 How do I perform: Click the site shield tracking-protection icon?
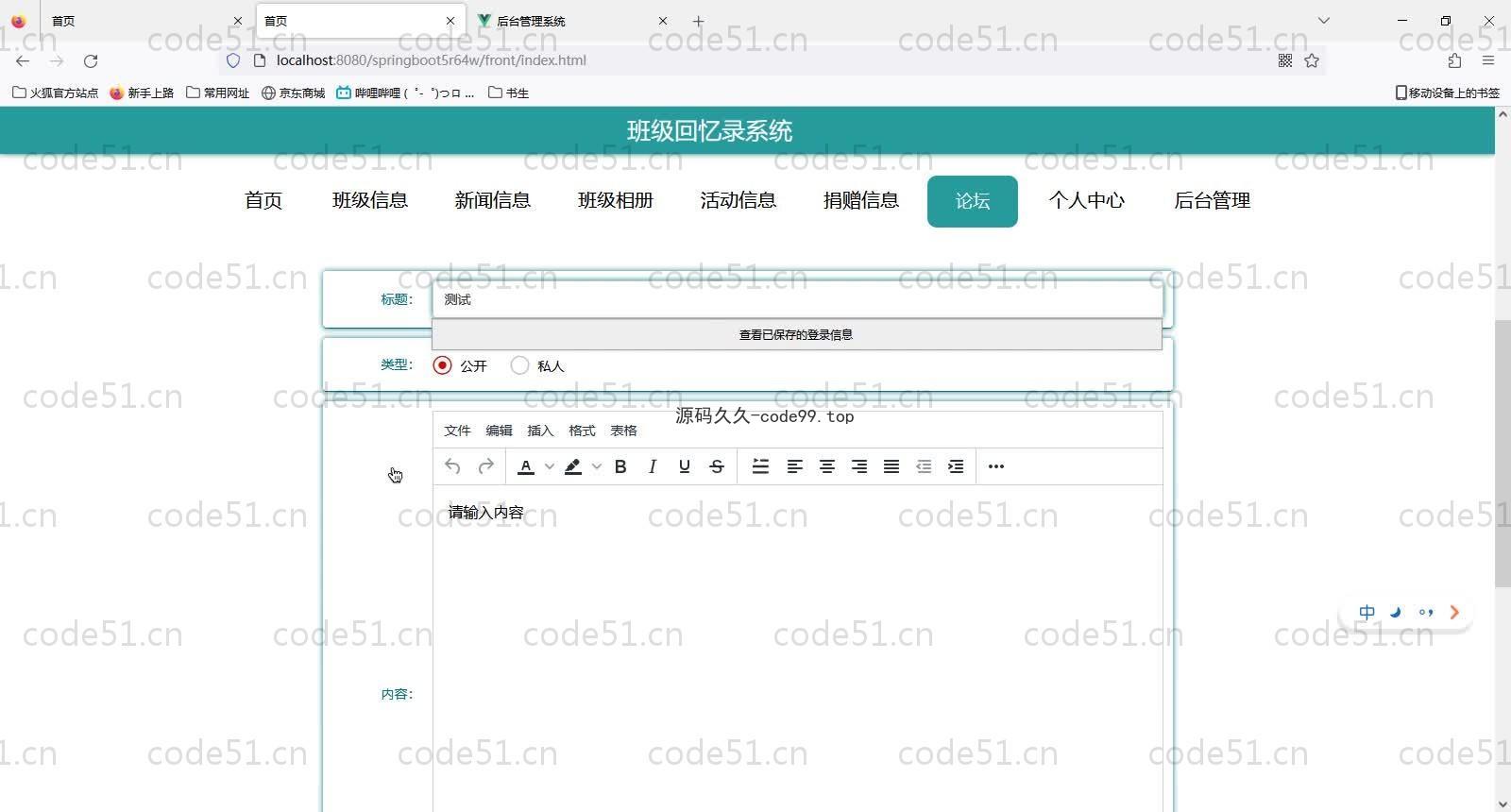pos(233,60)
